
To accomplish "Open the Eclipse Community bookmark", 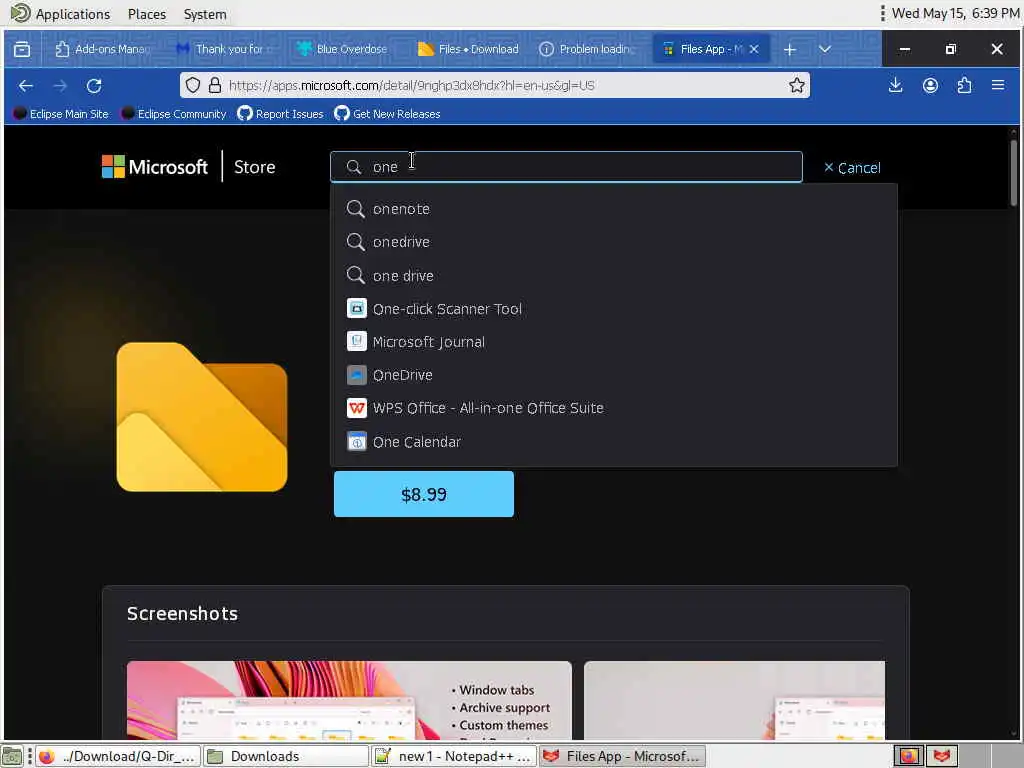I will (174, 114).
